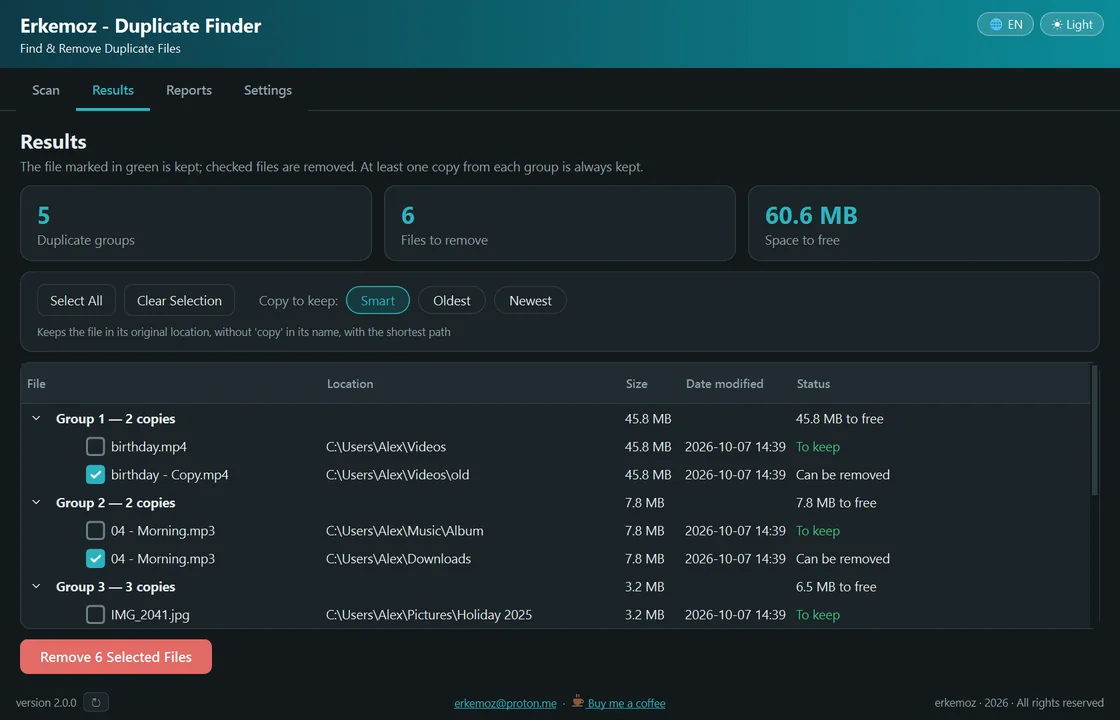Image resolution: width=1120 pixels, height=720 pixels.
Task: Uncheck 04 - Morning.mp3 in the Downloads row
Action: (95, 559)
